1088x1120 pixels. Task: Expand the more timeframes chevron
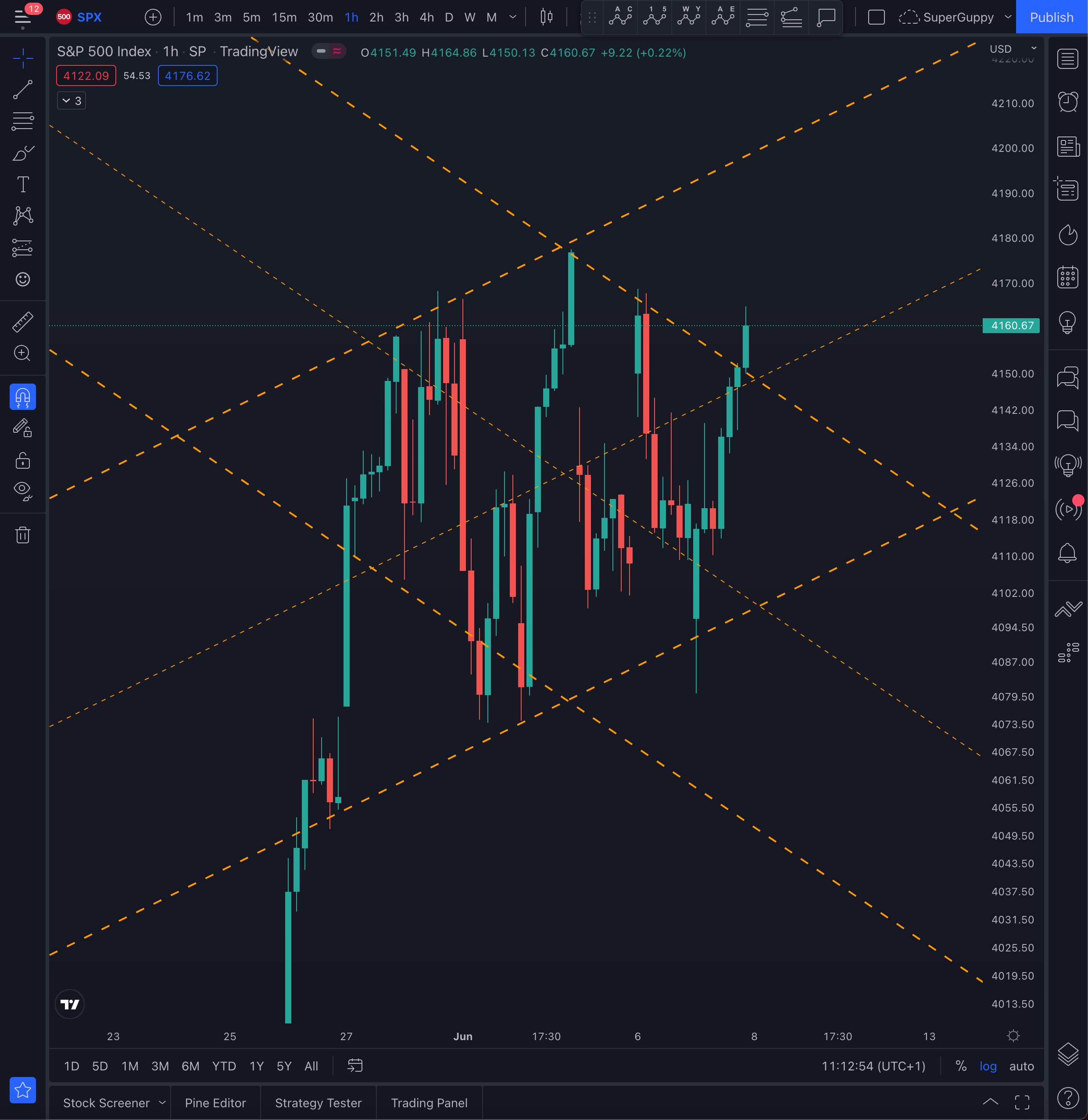[x=512, y=17]
